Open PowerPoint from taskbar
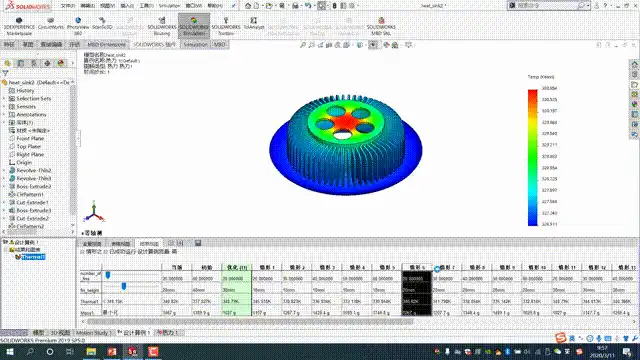640x360 pixels. point(112,351)
